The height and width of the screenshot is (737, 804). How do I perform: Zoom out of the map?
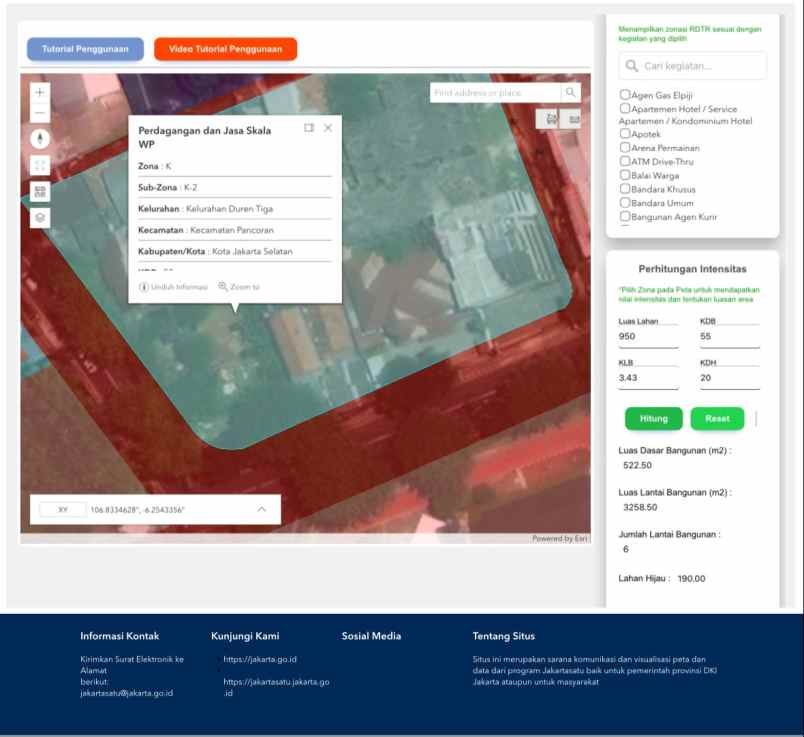tap(40, 114)
